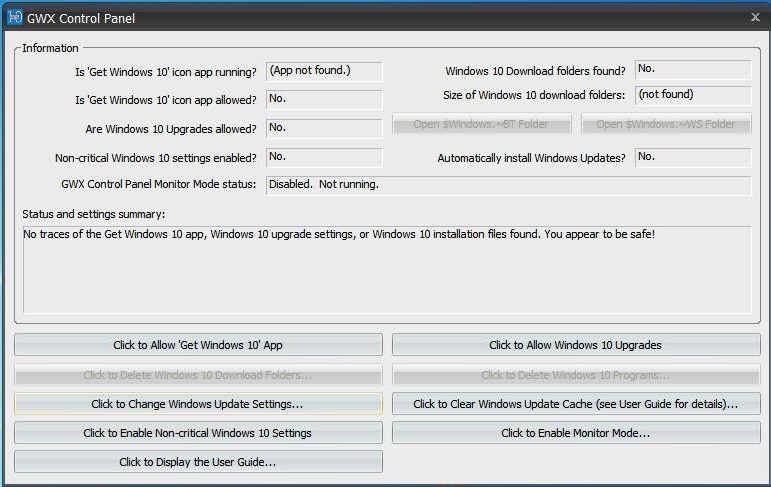The height and width of the screenshot is (487, 771).
Task: Click to Change Windows Update Settings
Action: (x=198, y=404)
